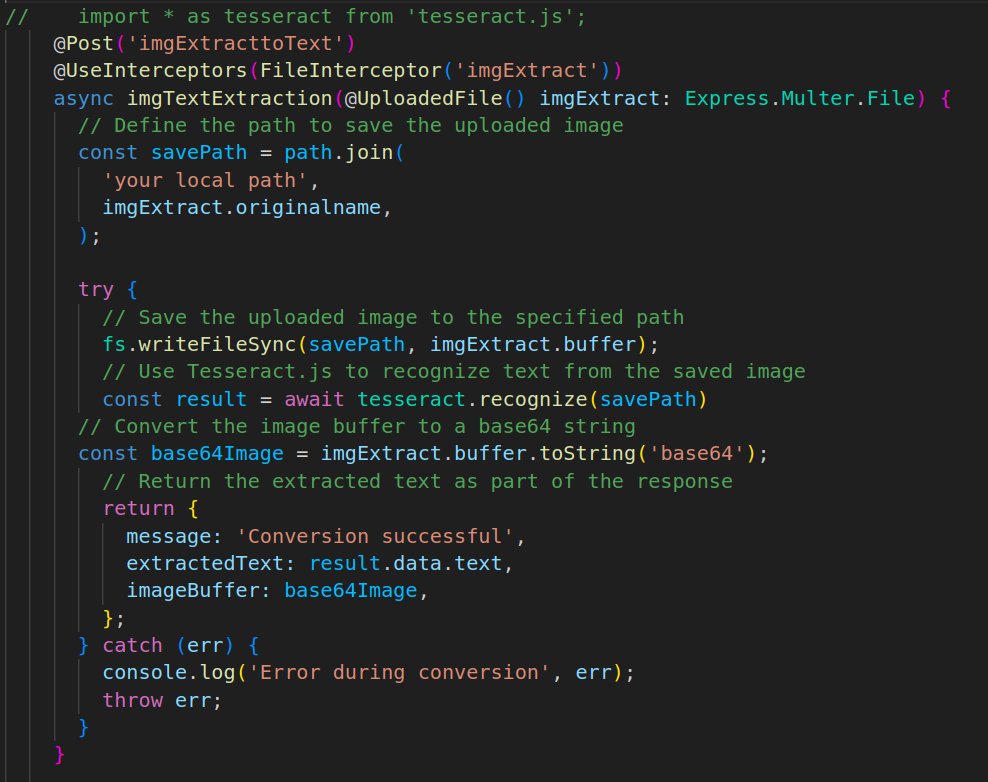Image resolution: width=988 pixels, height=782 pixels.
Task: Click the extractedText property key
Action: click(x=205, y=563)
